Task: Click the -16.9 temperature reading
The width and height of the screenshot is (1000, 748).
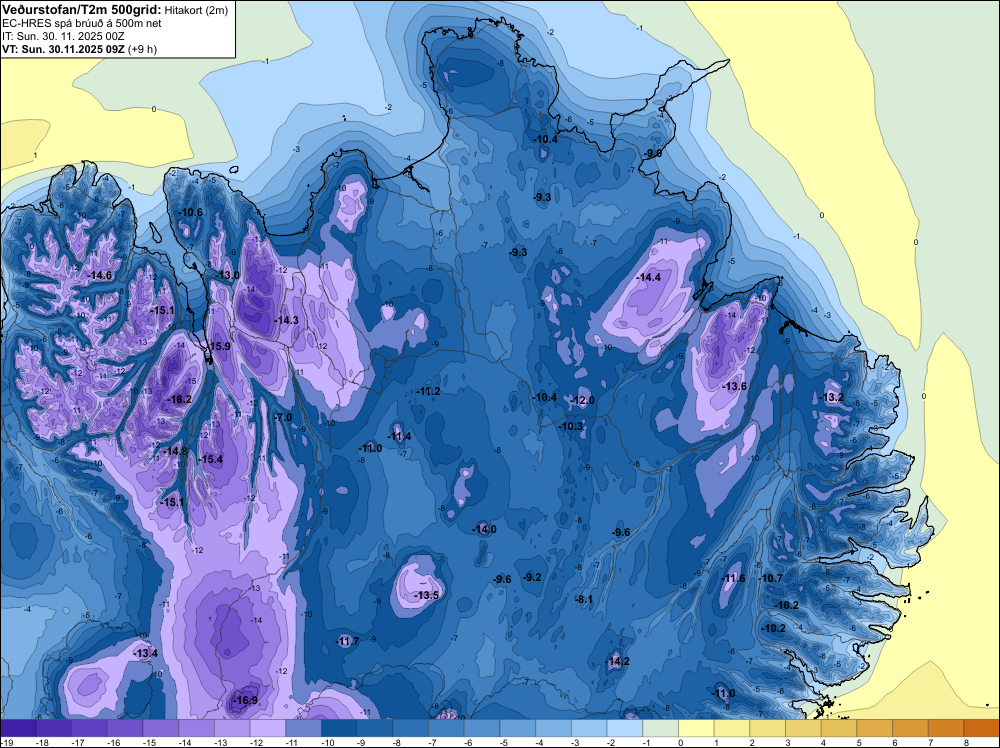Action: pyautogui.click(x=246, y=700)
